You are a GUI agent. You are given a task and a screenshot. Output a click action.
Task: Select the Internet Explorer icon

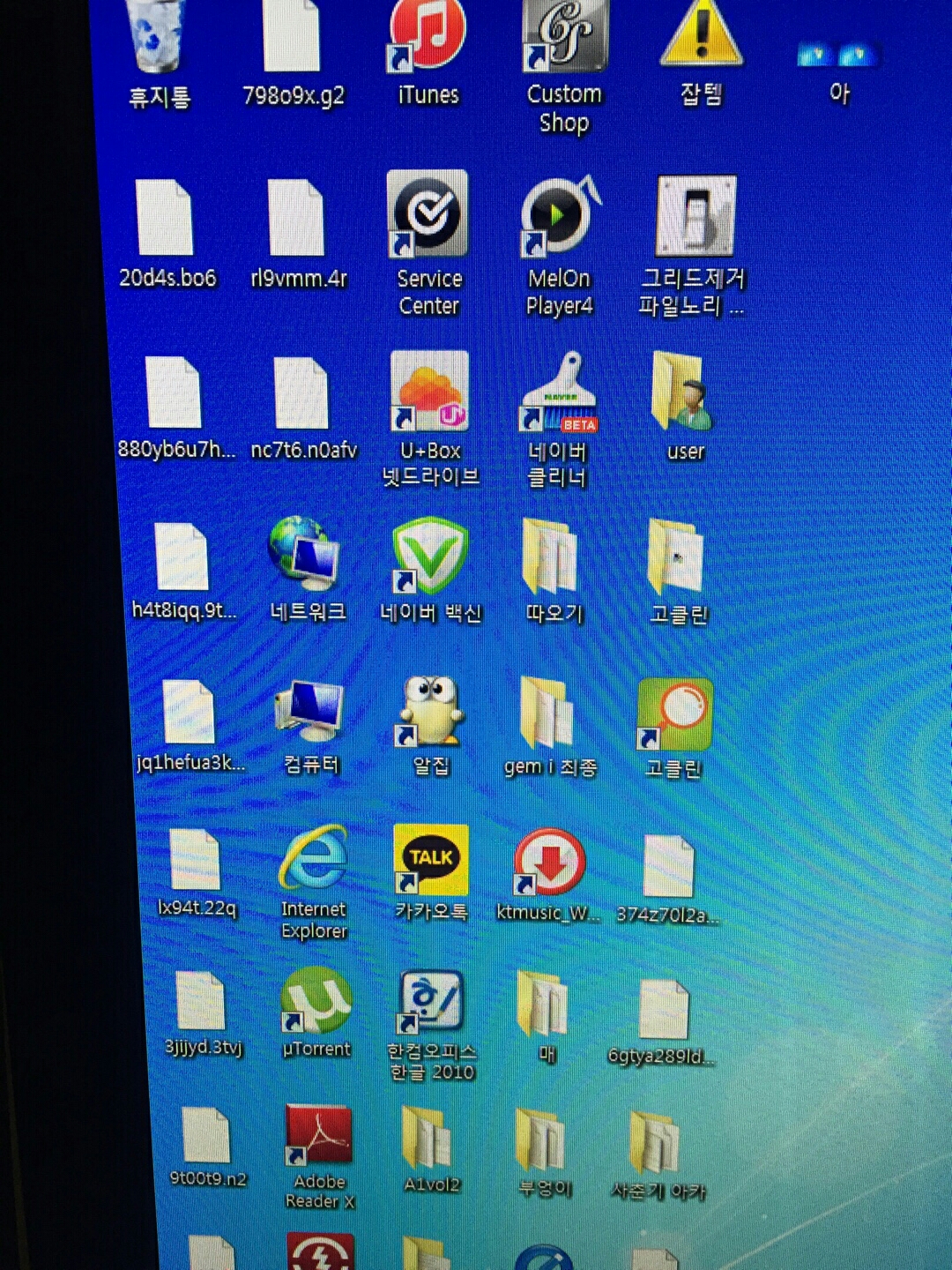(313, 858)
